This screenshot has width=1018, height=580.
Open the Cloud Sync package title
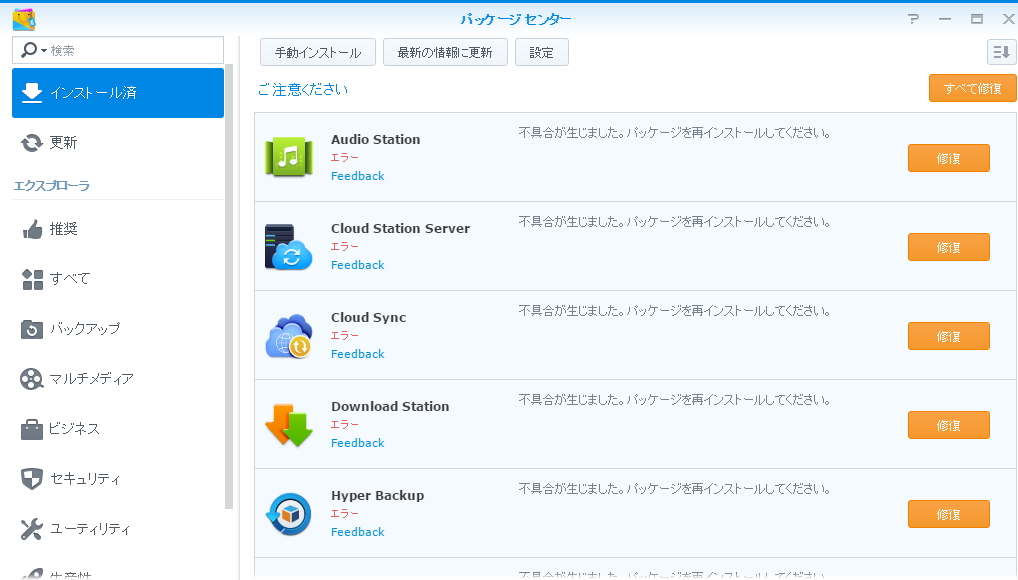(368, 317)
